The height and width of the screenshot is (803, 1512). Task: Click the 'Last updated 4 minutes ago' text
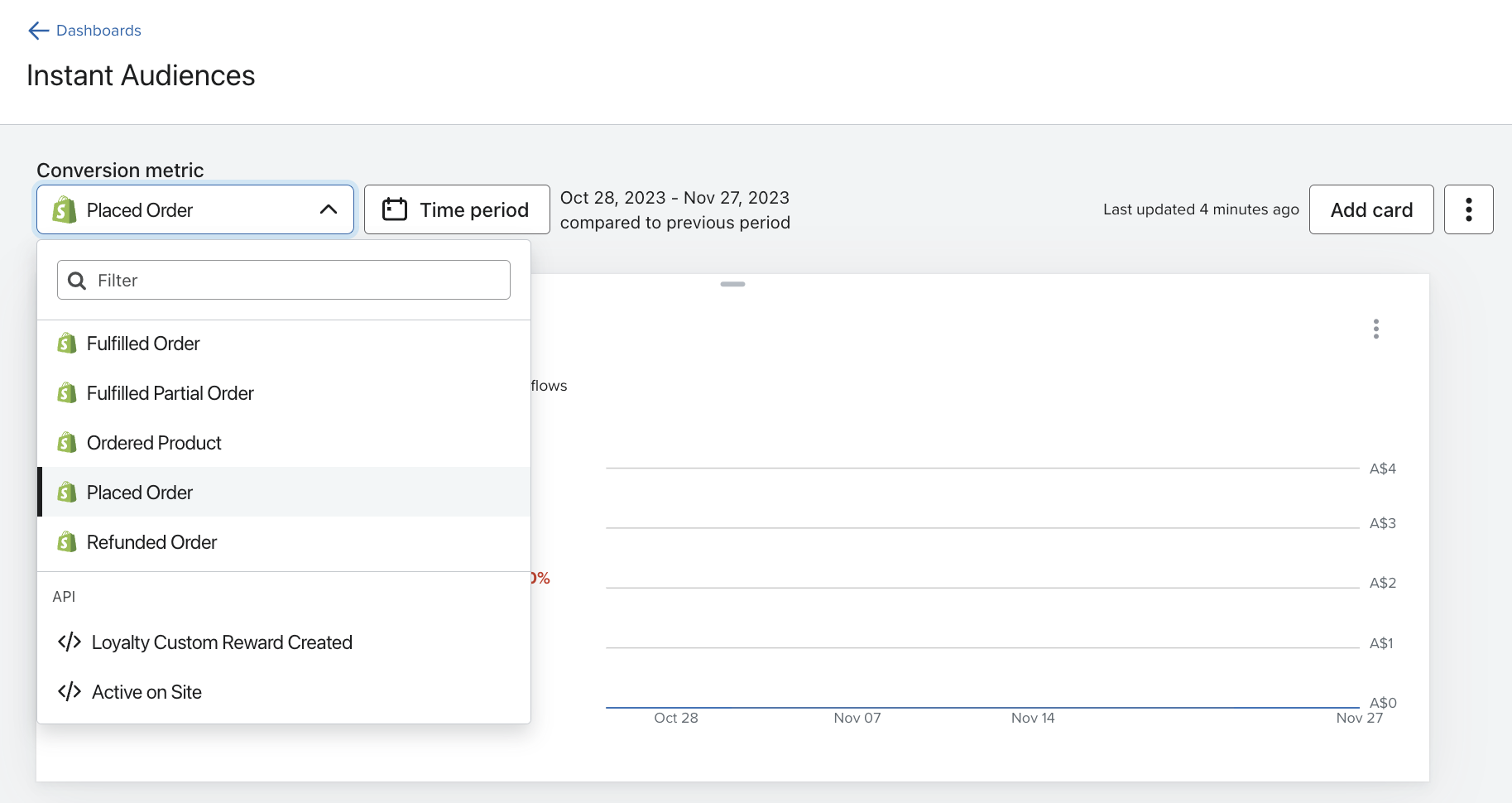click(1201, 209)
